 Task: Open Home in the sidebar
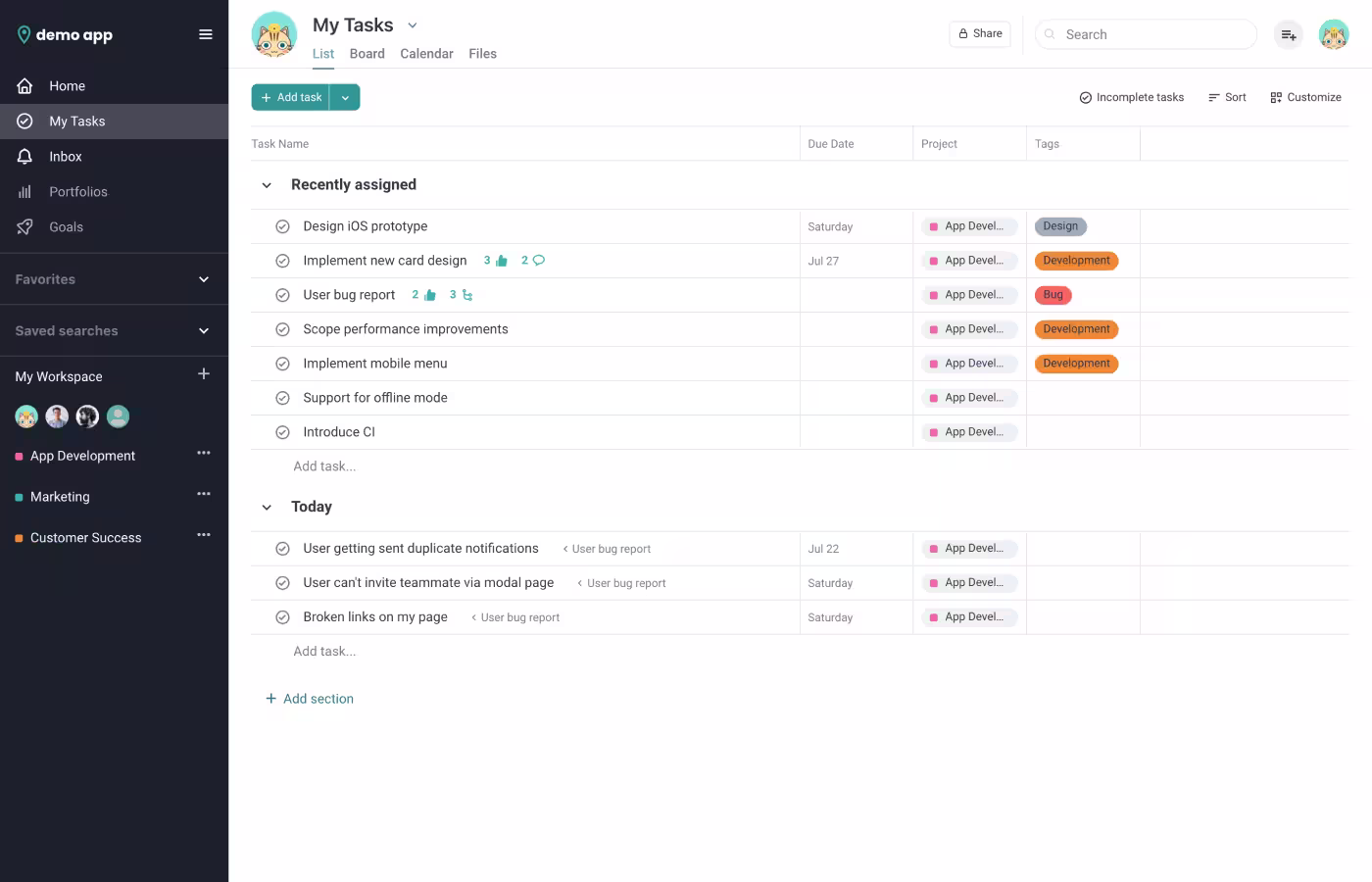point(114,86)
